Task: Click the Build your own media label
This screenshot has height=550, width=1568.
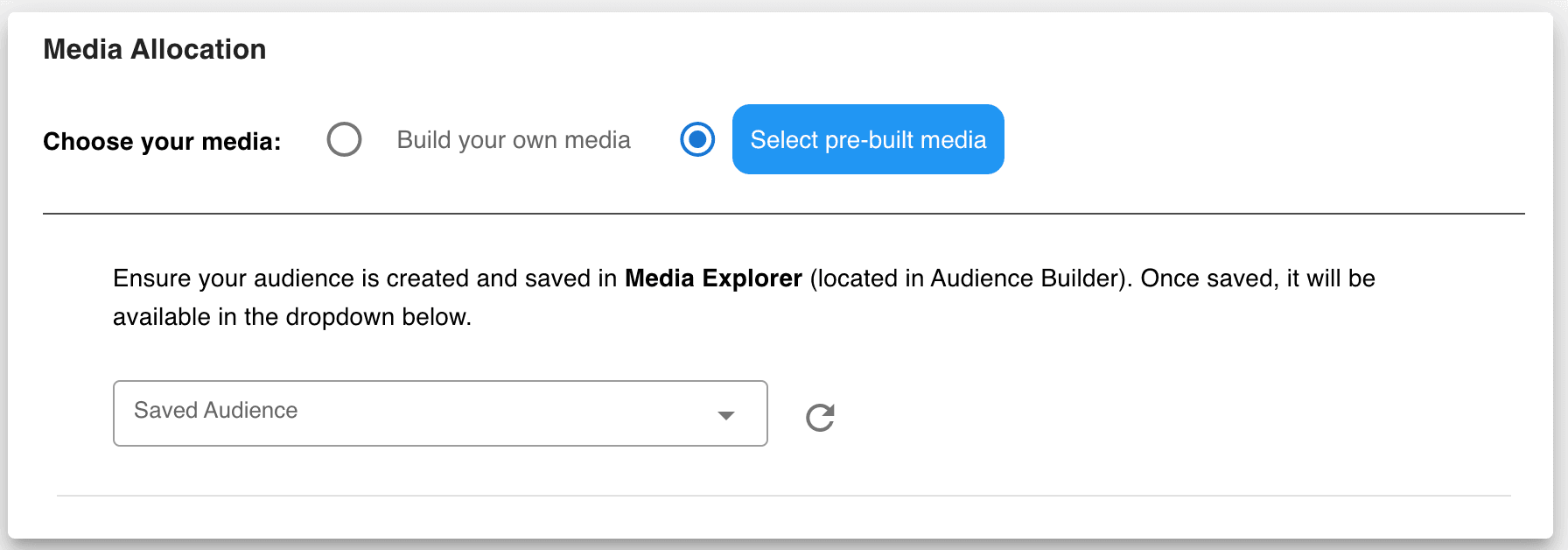Action: (514, 140)
